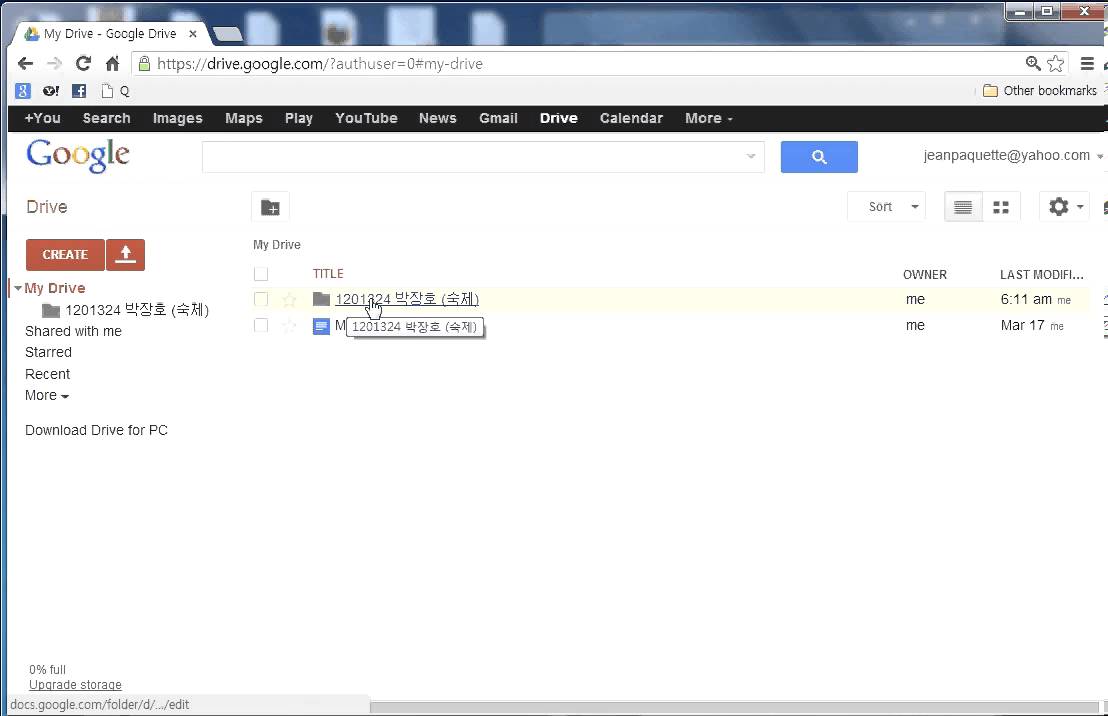Check the box for the Mar 17 document

click(261, 326)
